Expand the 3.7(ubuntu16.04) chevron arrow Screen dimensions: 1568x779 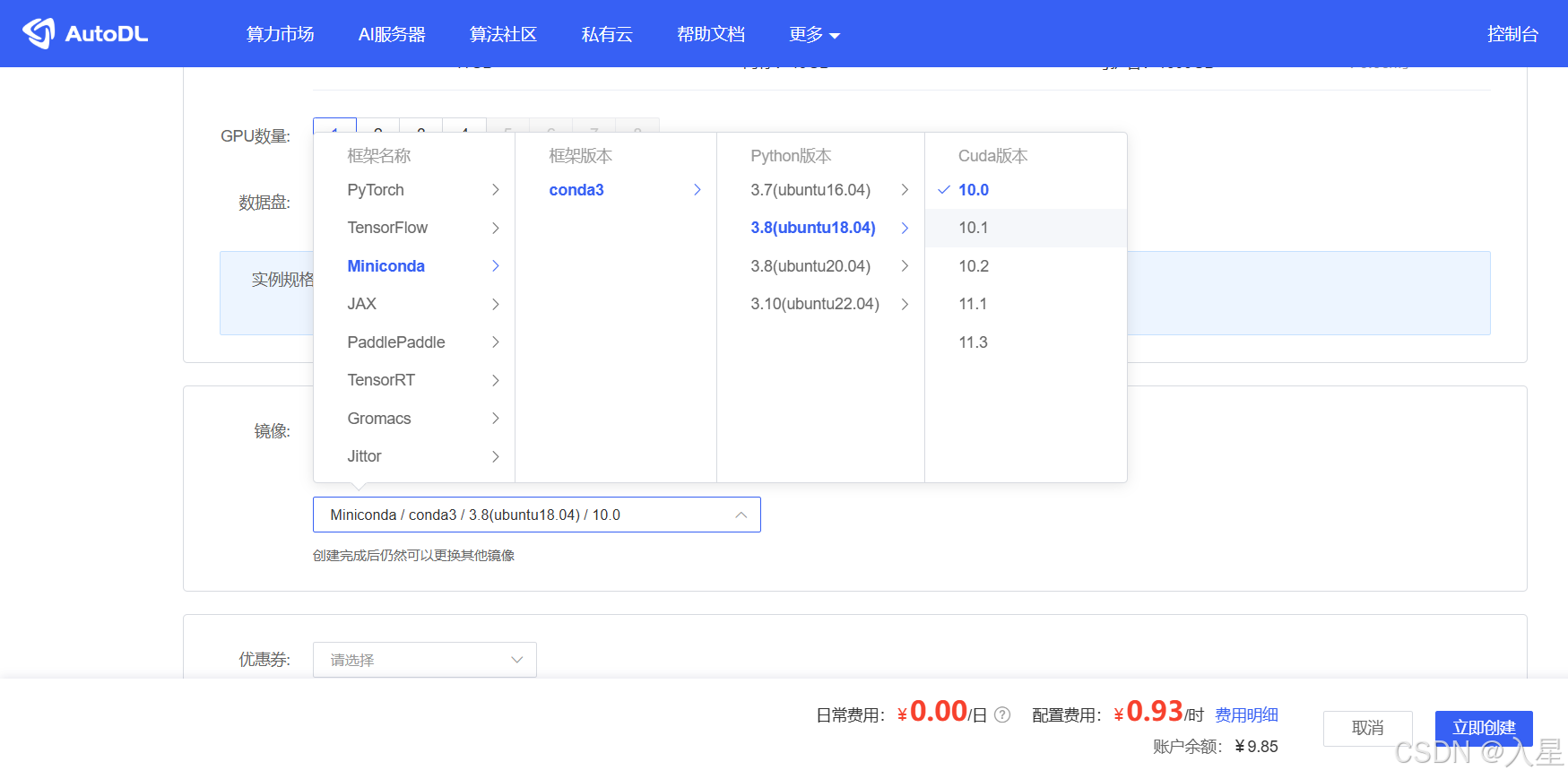click(905, 190)
